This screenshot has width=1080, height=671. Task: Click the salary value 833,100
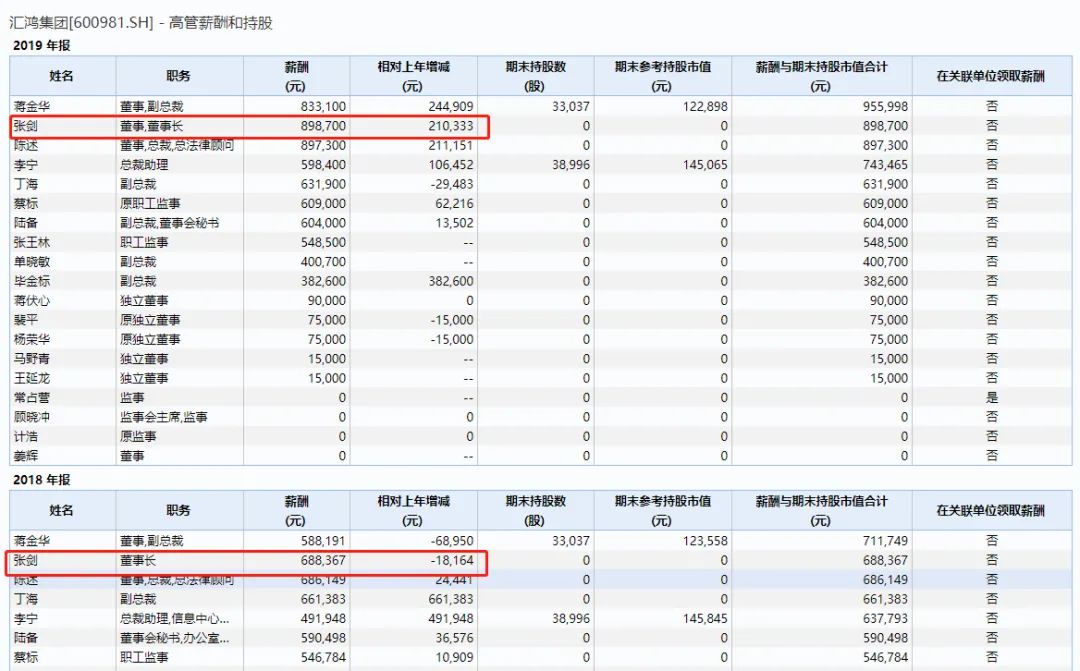[x=323, y=107]
